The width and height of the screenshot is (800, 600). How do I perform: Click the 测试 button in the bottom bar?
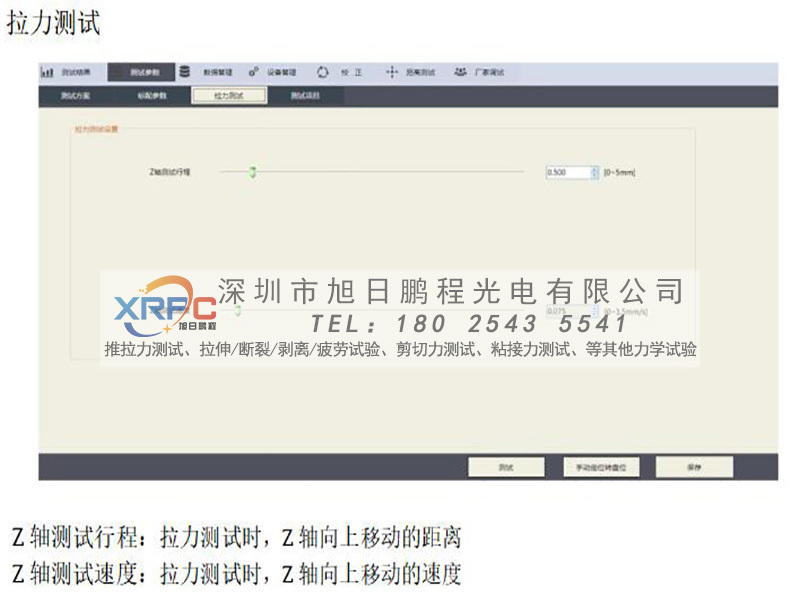(506, 467)
